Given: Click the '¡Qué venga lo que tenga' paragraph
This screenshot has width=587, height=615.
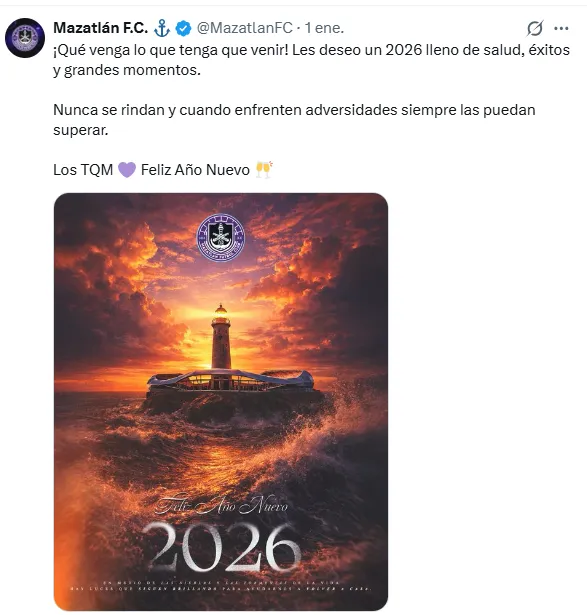Looking at the screenshot, I should point(311,60).
